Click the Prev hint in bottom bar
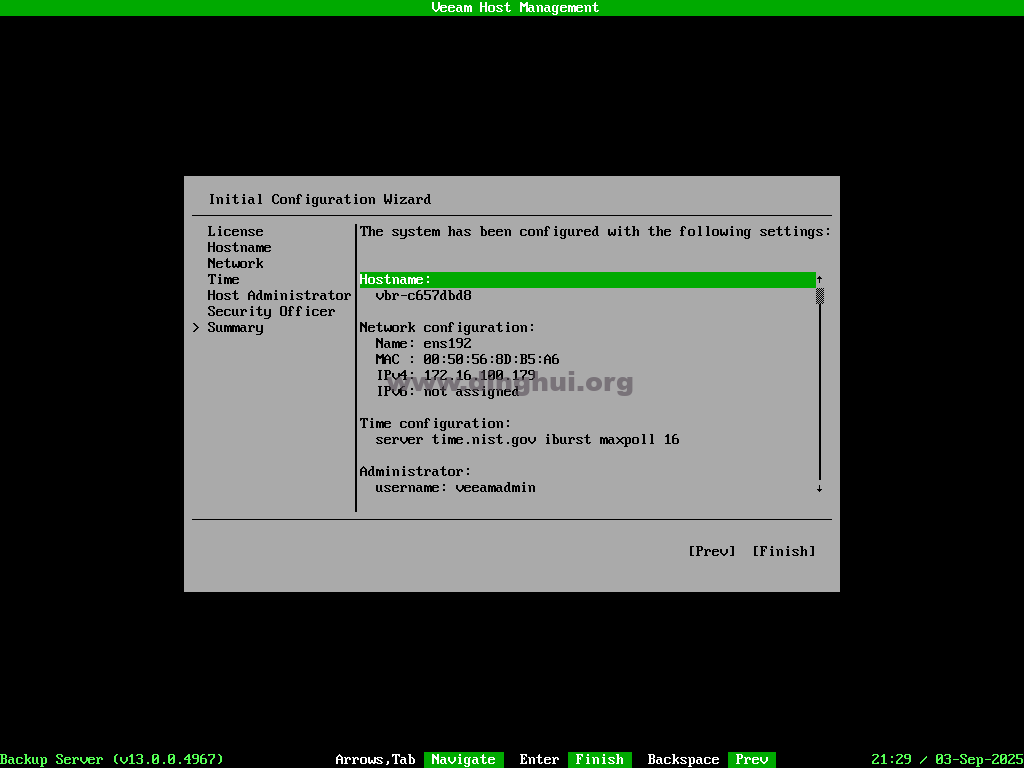The image size is (1024, 768). (752, 760)
